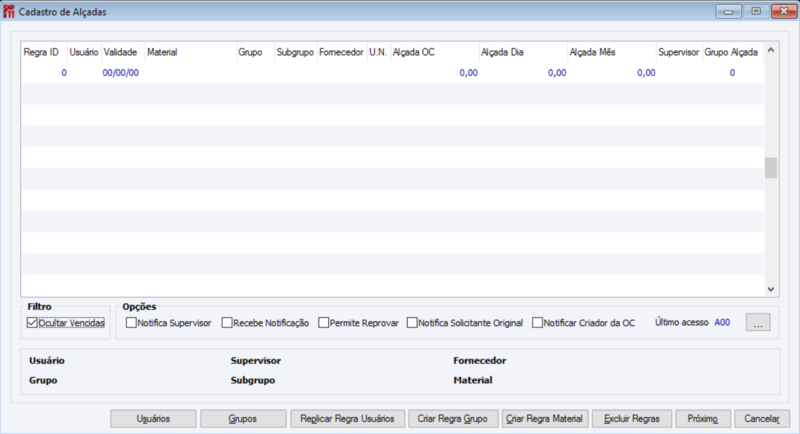Click the Alçada Dia column header
This screenshot has width=800, height=434.
point(523,52)
